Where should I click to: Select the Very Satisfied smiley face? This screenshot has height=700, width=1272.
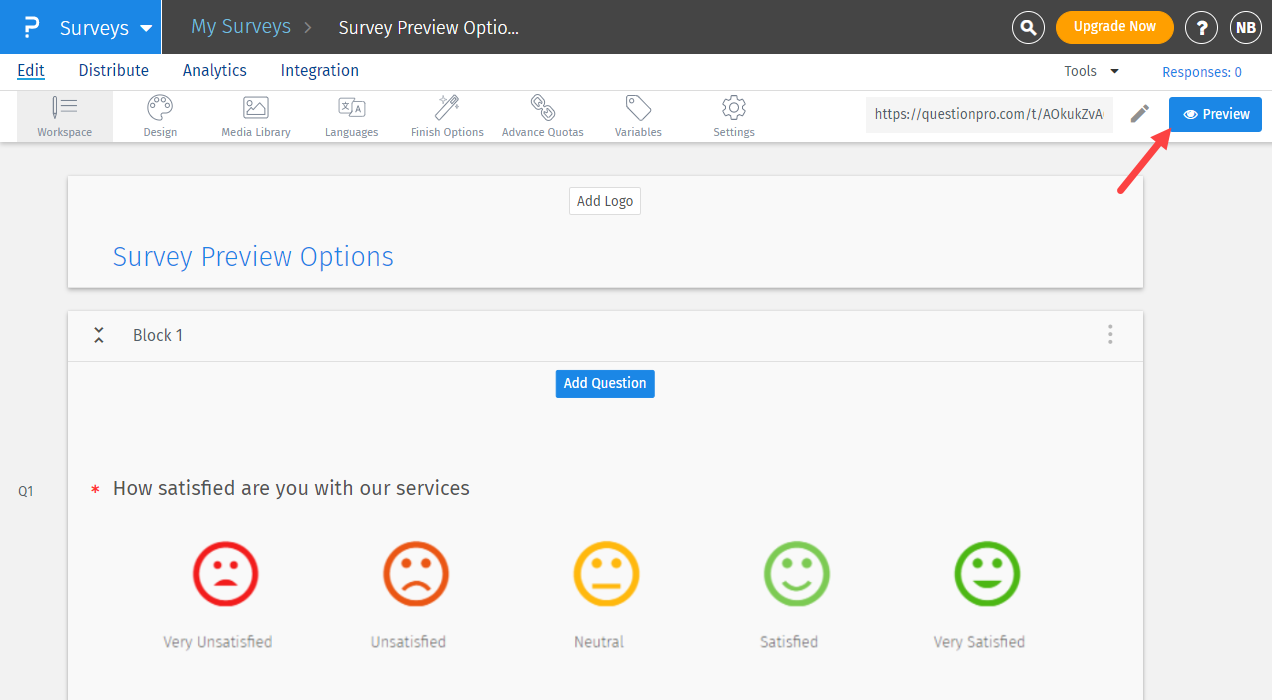(x=987, y=574)
